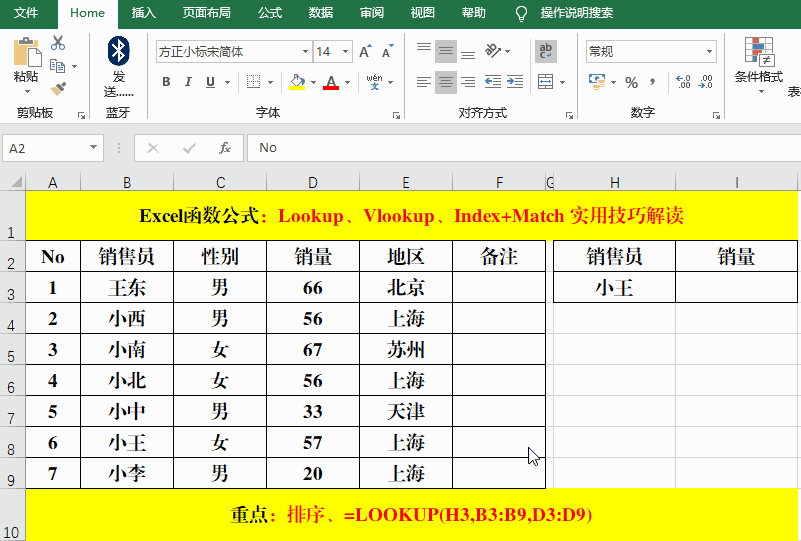Switch to the 页面布局 tab
The image size is (801, 541).
(207, 13)
